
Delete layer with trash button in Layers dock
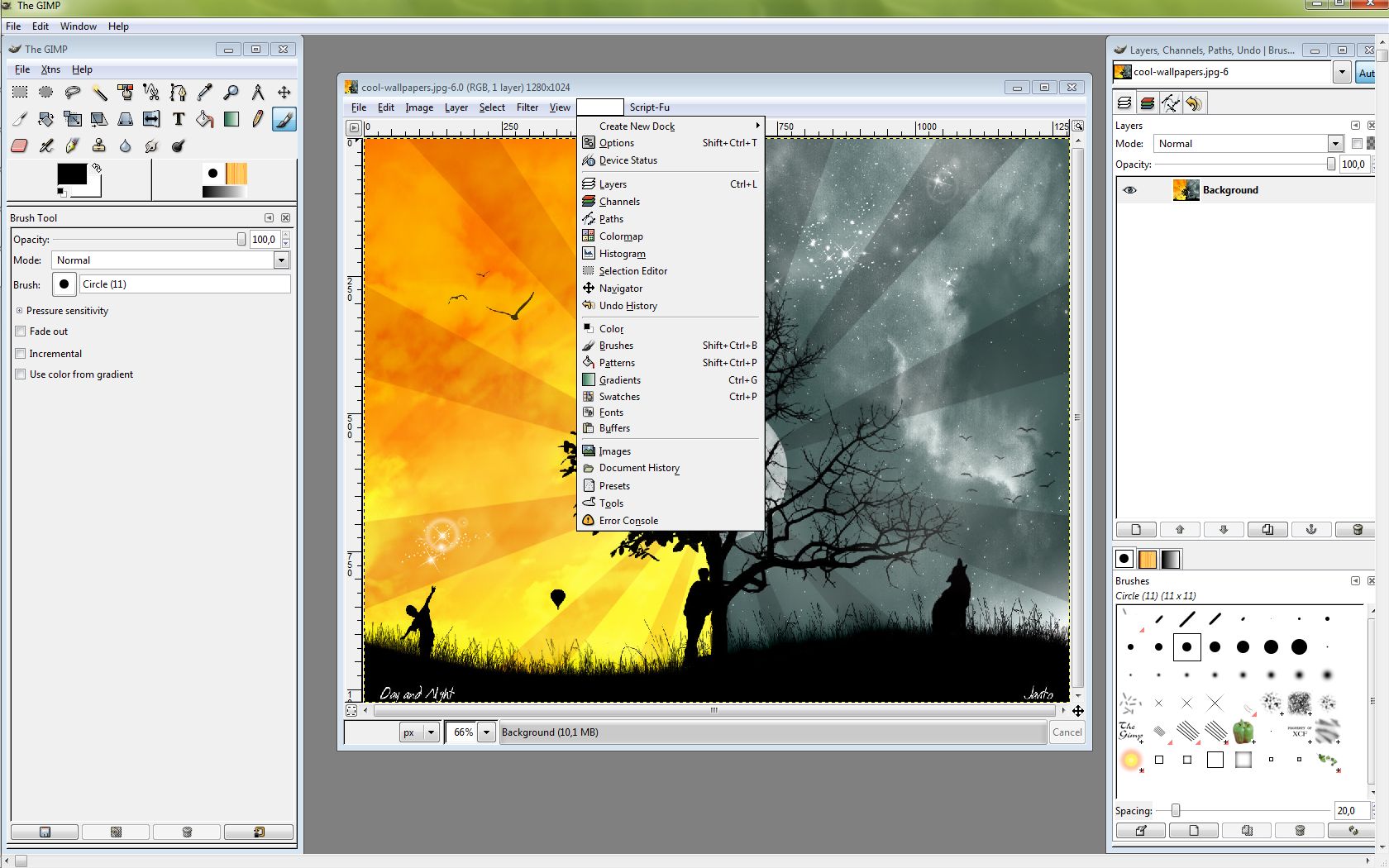tap(1356, 530)
